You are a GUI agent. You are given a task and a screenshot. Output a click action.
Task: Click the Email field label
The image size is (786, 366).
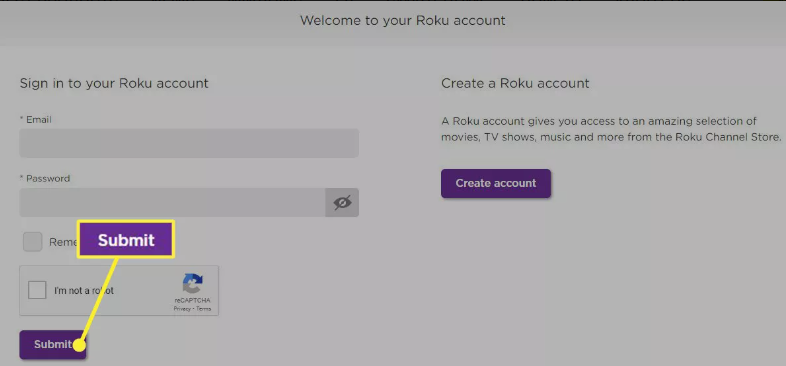pos(36,120)
